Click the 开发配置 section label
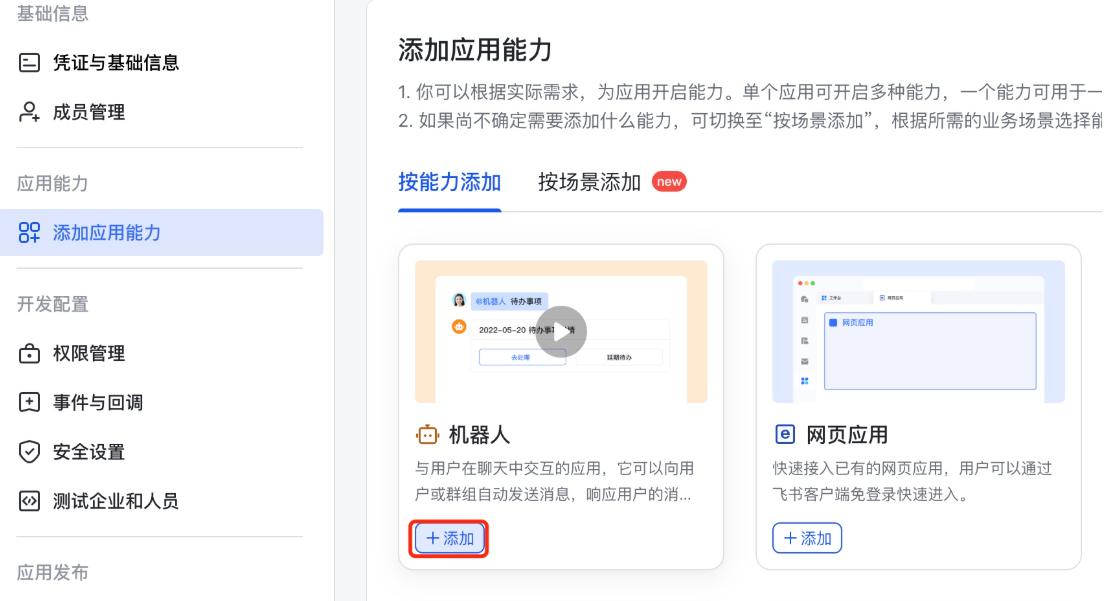This screenshot has width=1112, height=601. [52, 304]
